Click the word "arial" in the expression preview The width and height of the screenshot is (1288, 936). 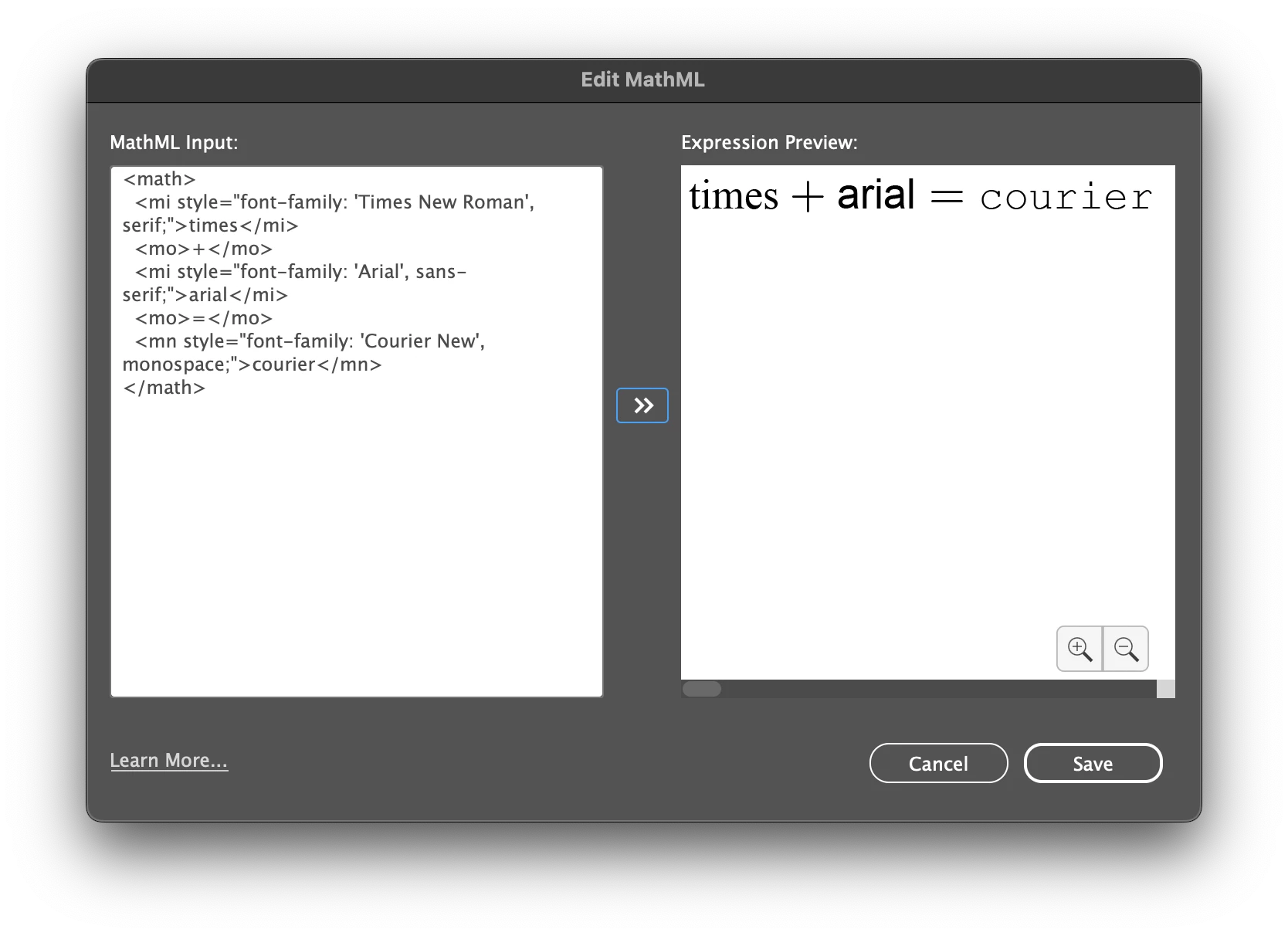pyautogui.click(x=876, y=193)
